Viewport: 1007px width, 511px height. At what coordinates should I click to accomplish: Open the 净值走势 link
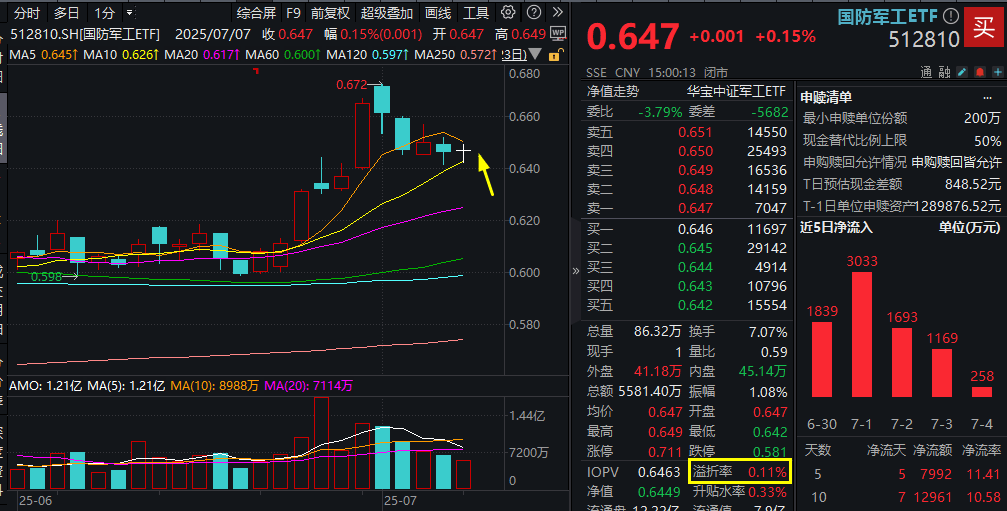(613, 91)
